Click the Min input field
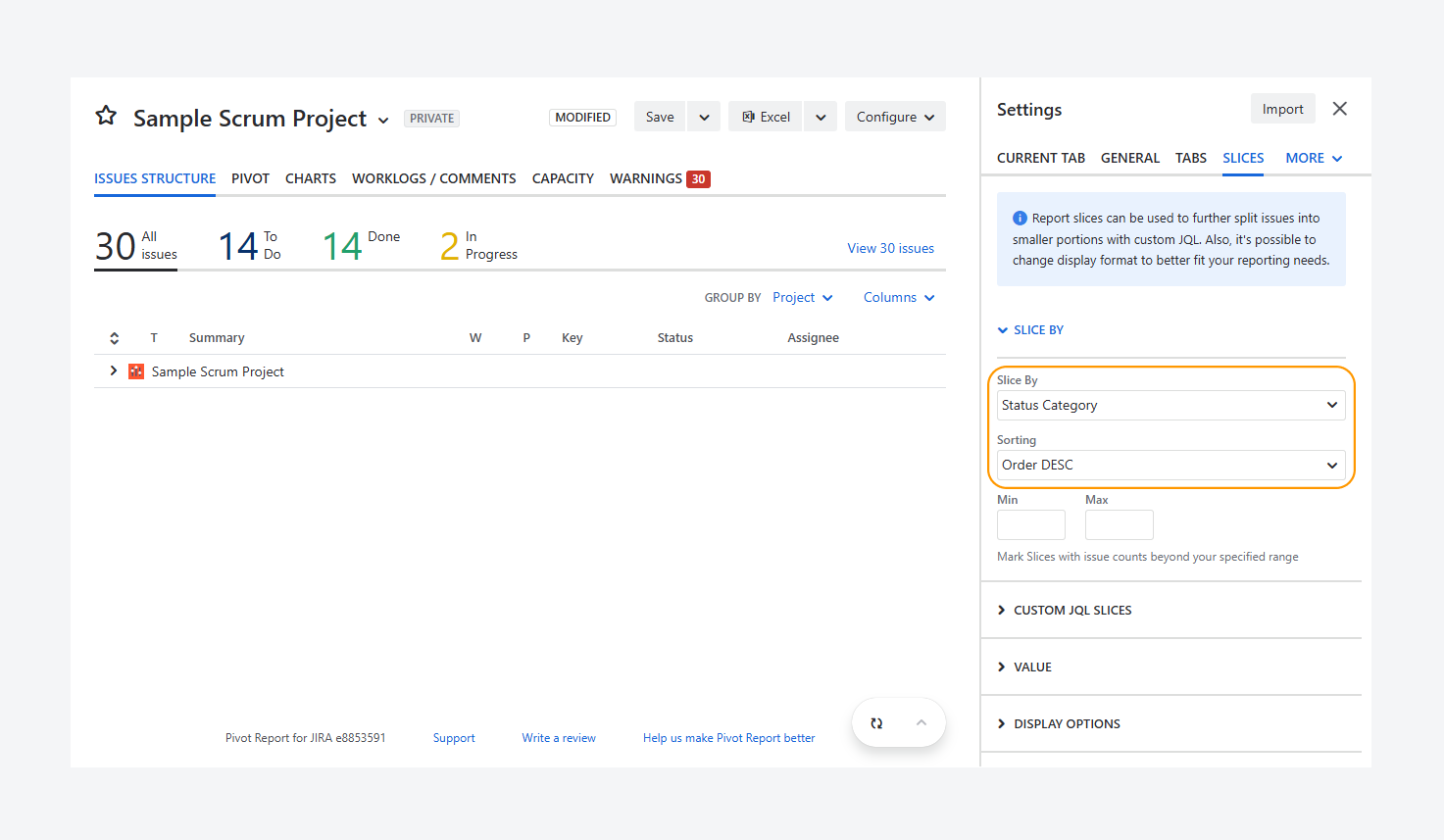 coord(1031,525)
